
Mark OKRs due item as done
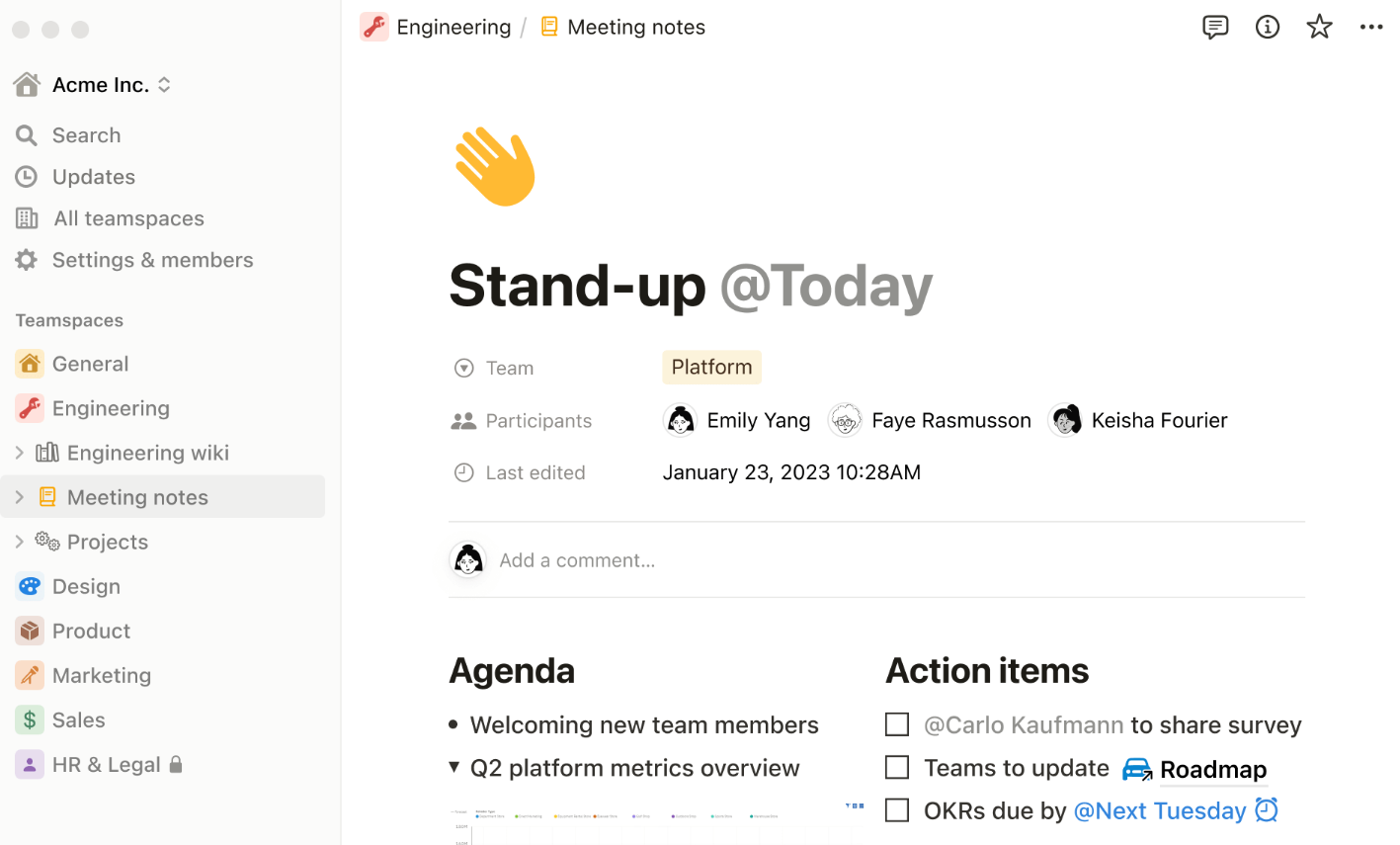point(897,810)
